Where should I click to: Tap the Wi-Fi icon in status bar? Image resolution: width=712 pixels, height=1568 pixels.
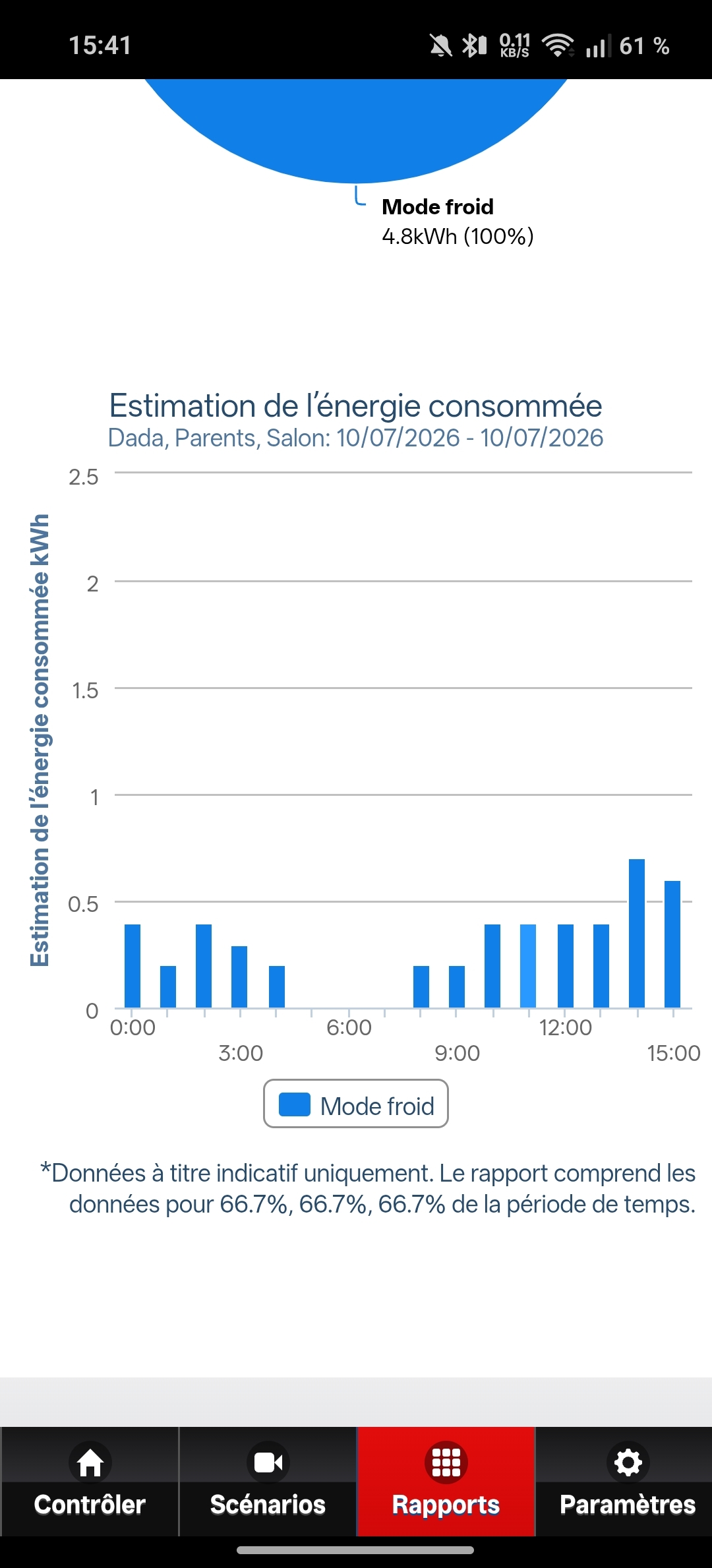558,45
